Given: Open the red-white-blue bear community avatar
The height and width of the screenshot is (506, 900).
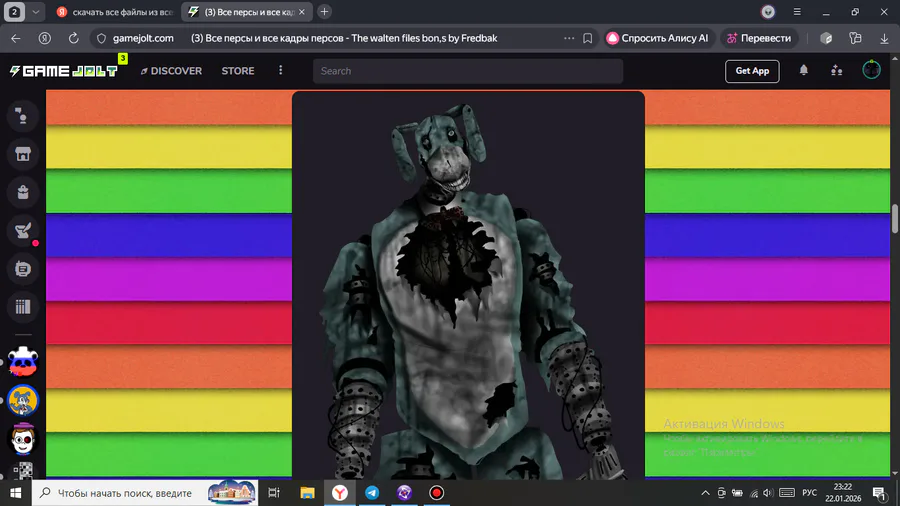Looking at the screenshot, I should (23, 361).
